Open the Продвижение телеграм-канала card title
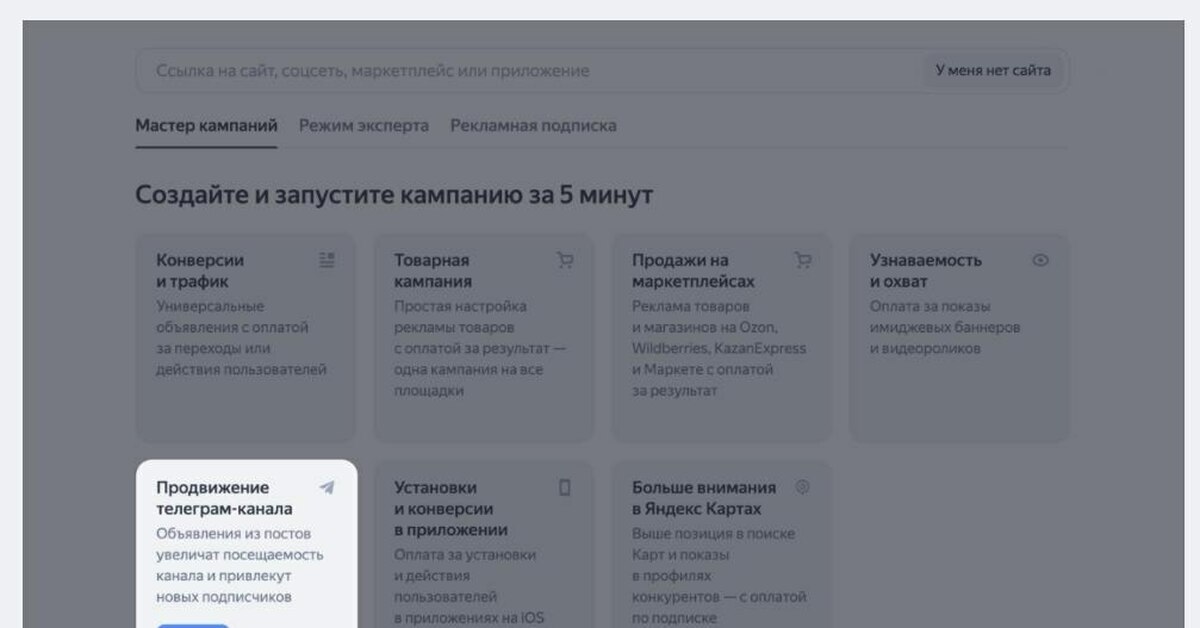 click(x=224, y=498)
